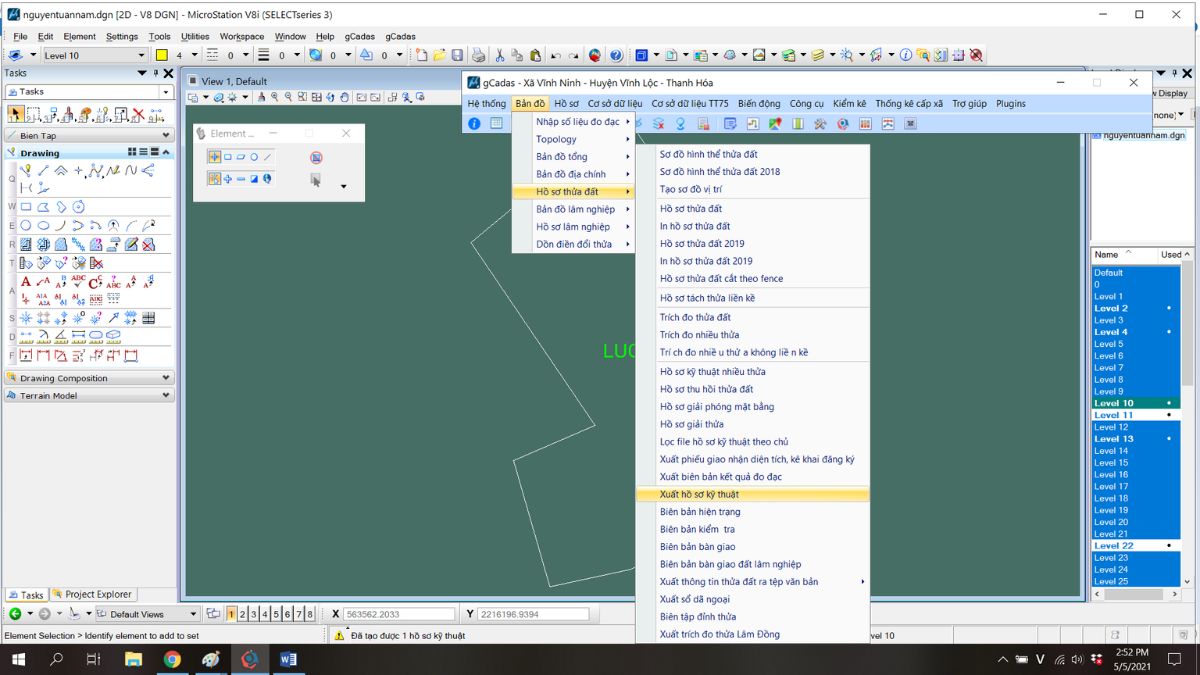Click the Element Selection arrow tool

click(16, 115)
